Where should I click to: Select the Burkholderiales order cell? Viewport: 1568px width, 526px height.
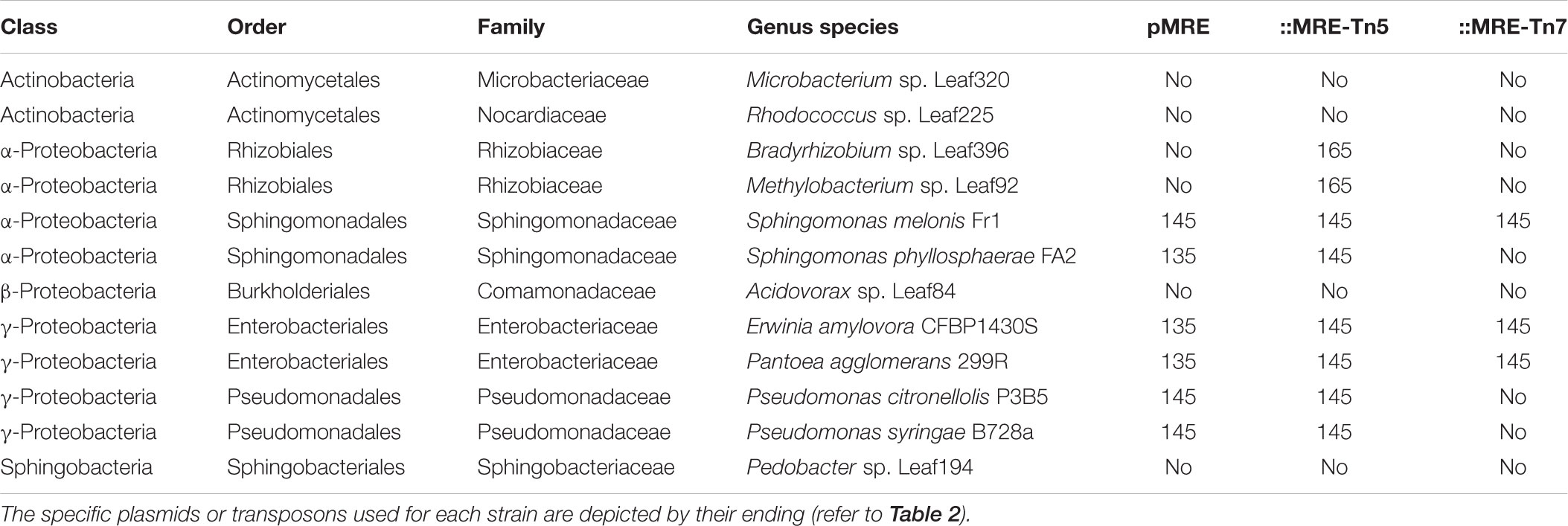tap(298, 291)
